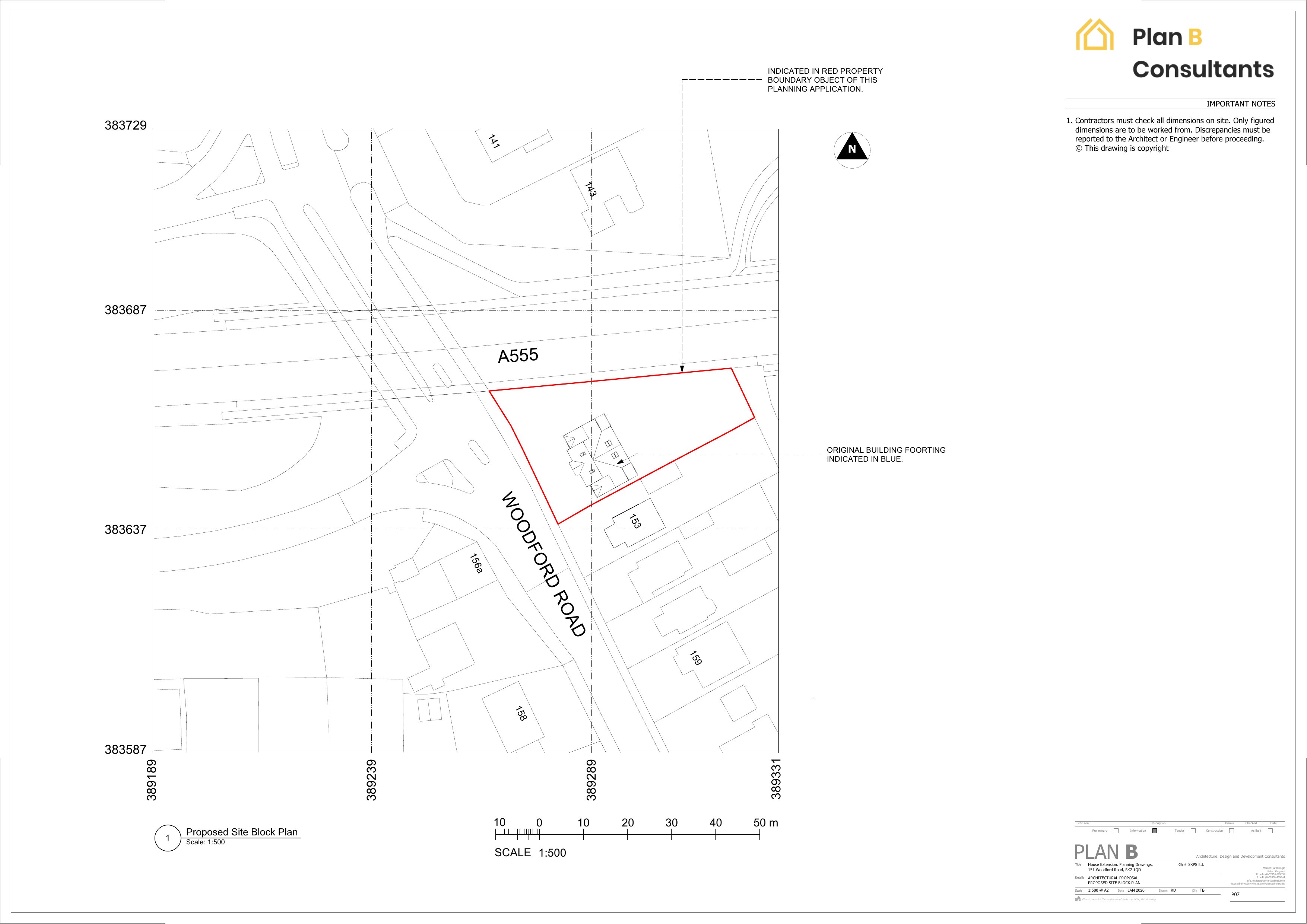
Task: Click the large PLAN B title block logo
Action: [1106, 852]
